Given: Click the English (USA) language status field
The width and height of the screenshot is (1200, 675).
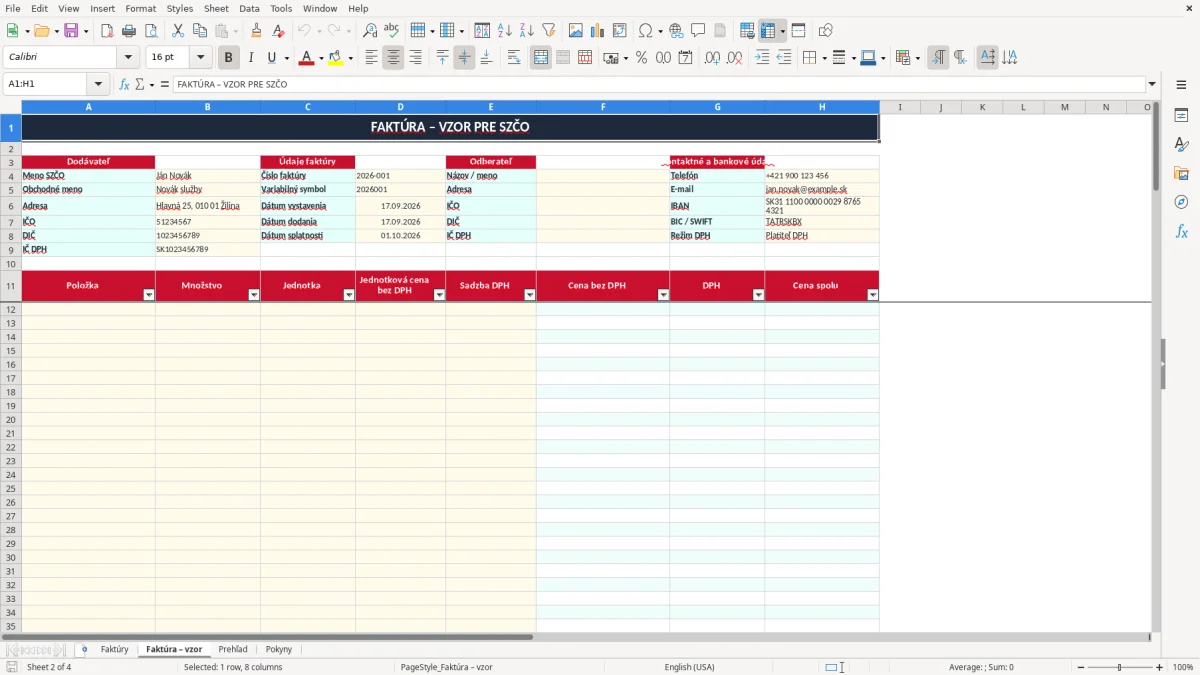Looking at the screenshot, I should (x=690, y=667).
